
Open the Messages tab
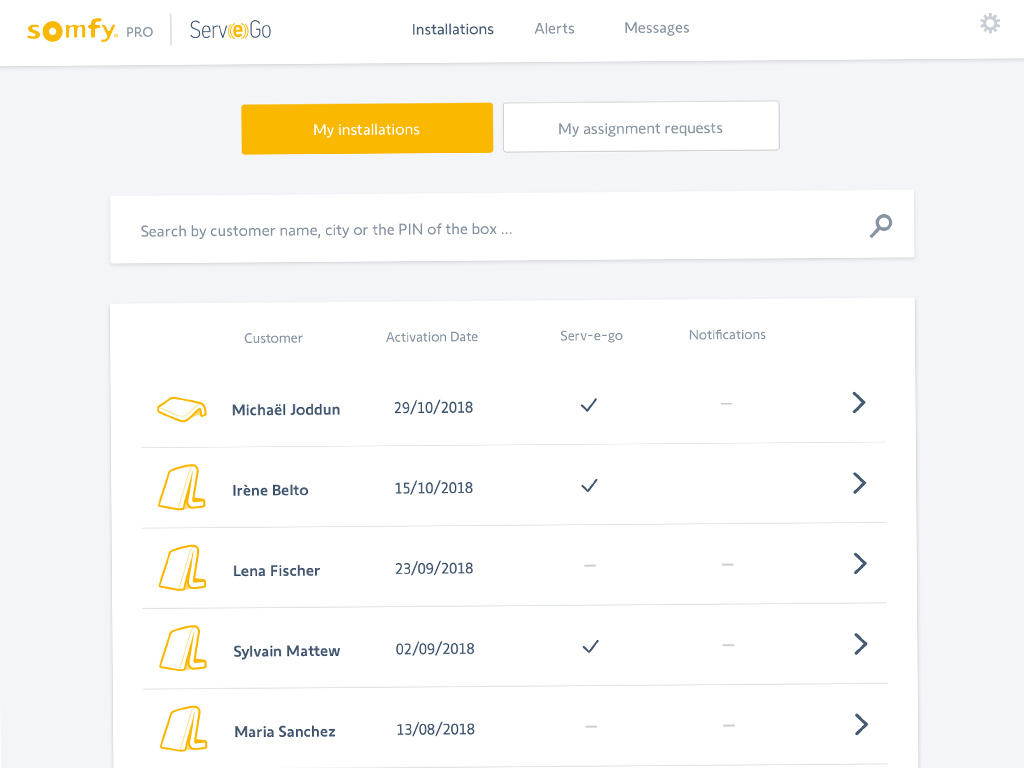click(x=656, y=28)
